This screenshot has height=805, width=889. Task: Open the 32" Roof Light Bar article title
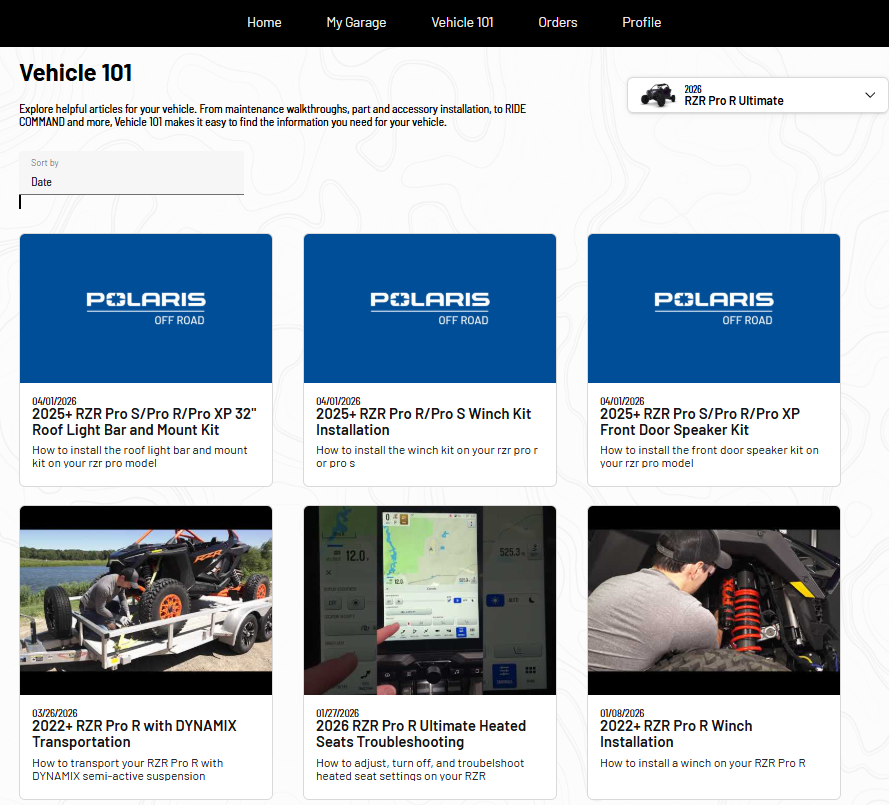[x=144, y=422]
